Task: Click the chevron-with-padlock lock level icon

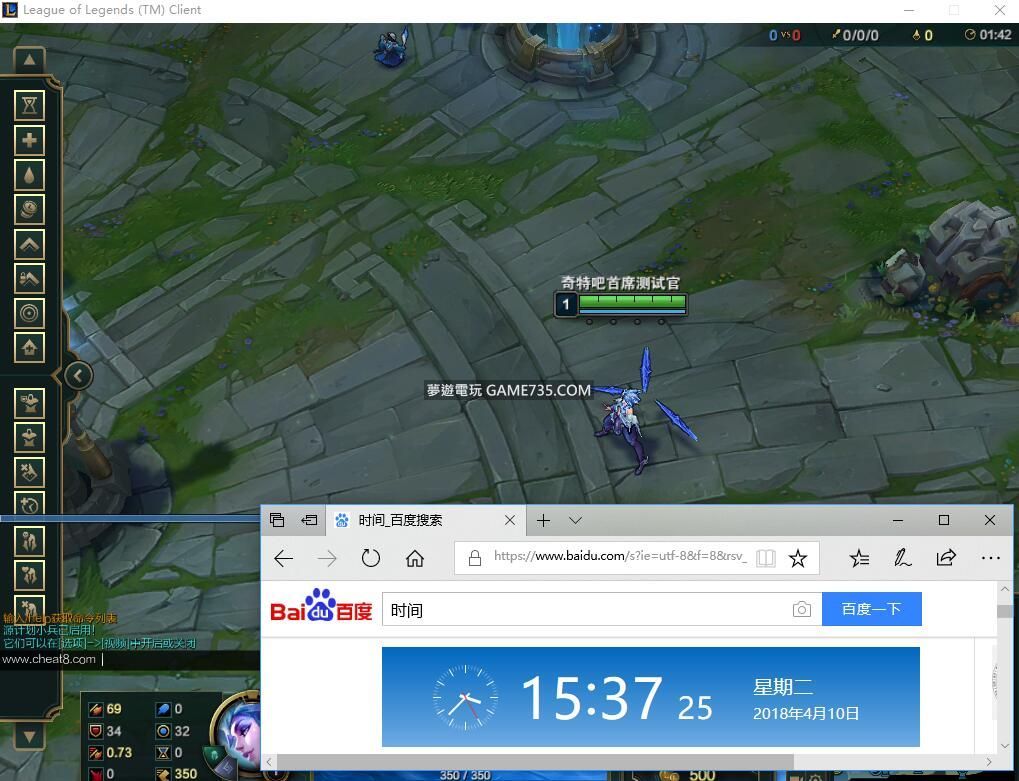Action: (x=29, y=279)
